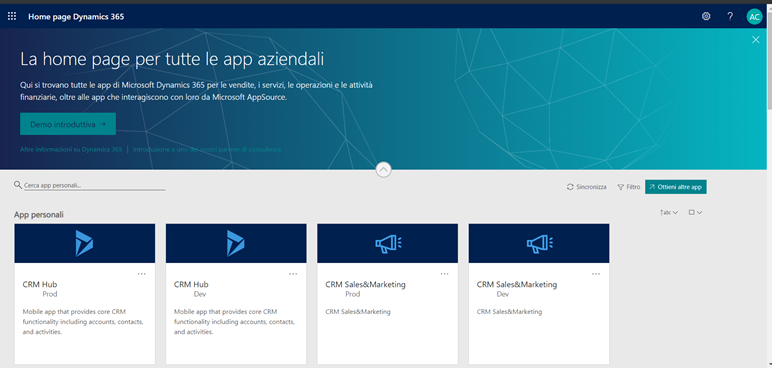The image size is (773, 368).
Task: Open the help question mark icon
Action: [x=730, y=16]
